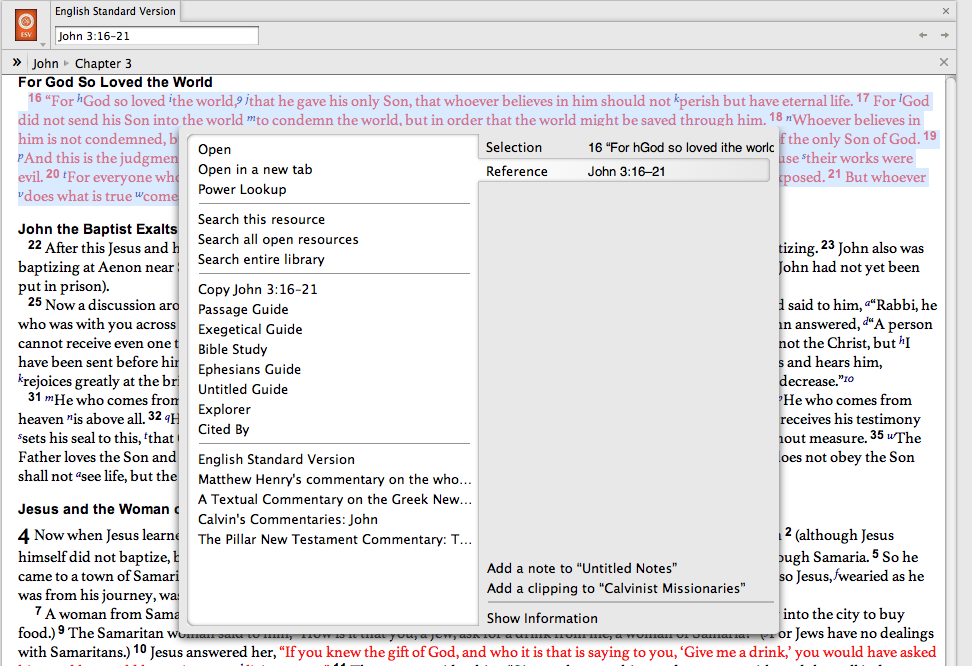This screenshot has height=666, width=972.
Task: Launch Bible Study menu item
Action: [x=232, y=349]
